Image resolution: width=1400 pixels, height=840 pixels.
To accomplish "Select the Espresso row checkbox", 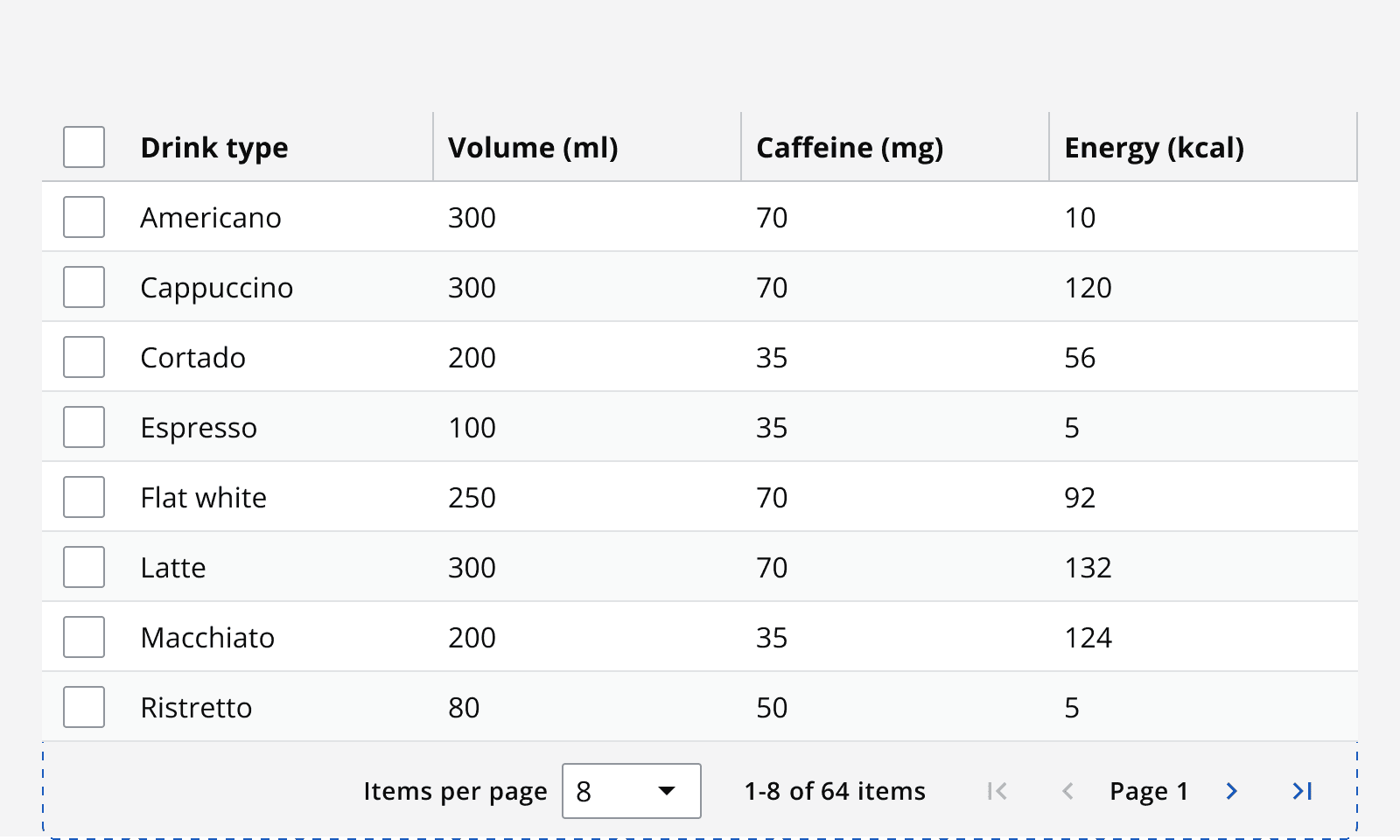I will point(83,426).
